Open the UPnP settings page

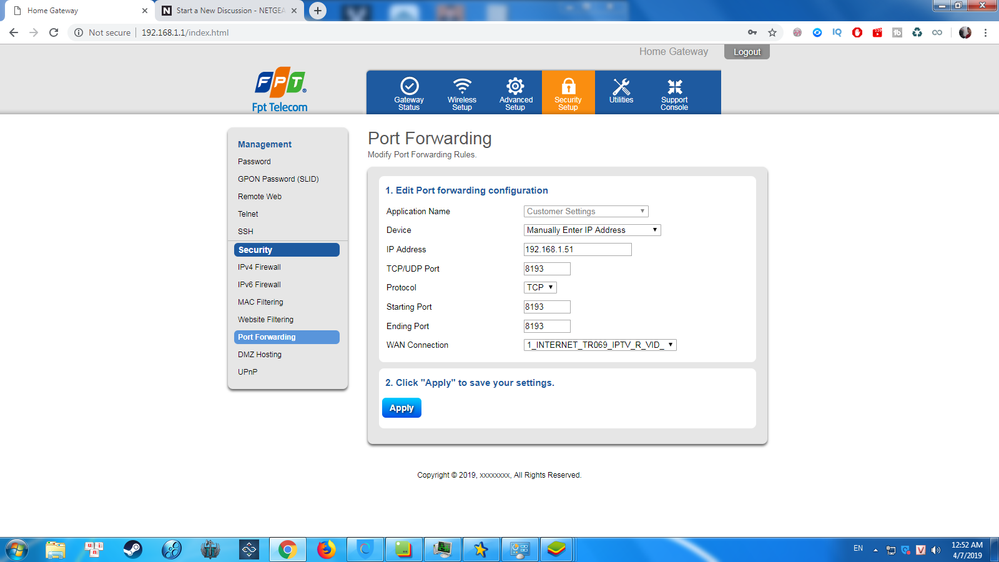(248, 372)
